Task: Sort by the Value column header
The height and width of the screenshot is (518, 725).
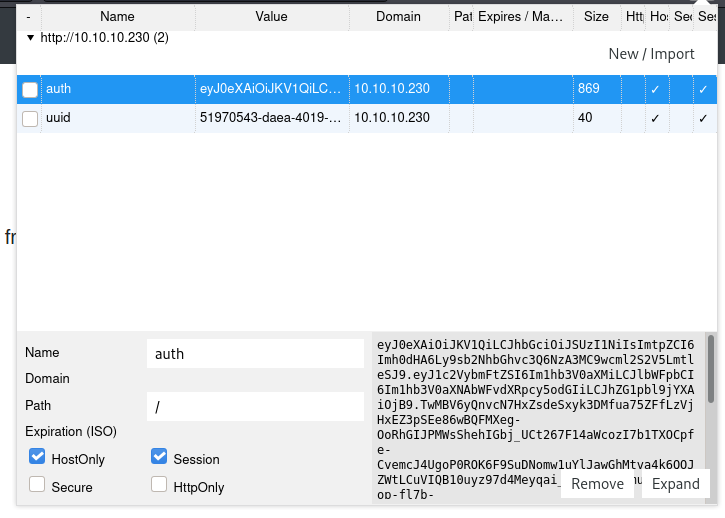Action: click(271, 17)
